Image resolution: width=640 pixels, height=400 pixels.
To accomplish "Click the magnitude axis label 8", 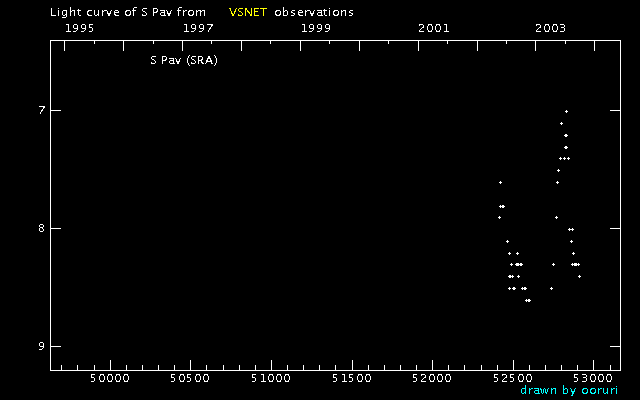I will [x=41, y=228].
